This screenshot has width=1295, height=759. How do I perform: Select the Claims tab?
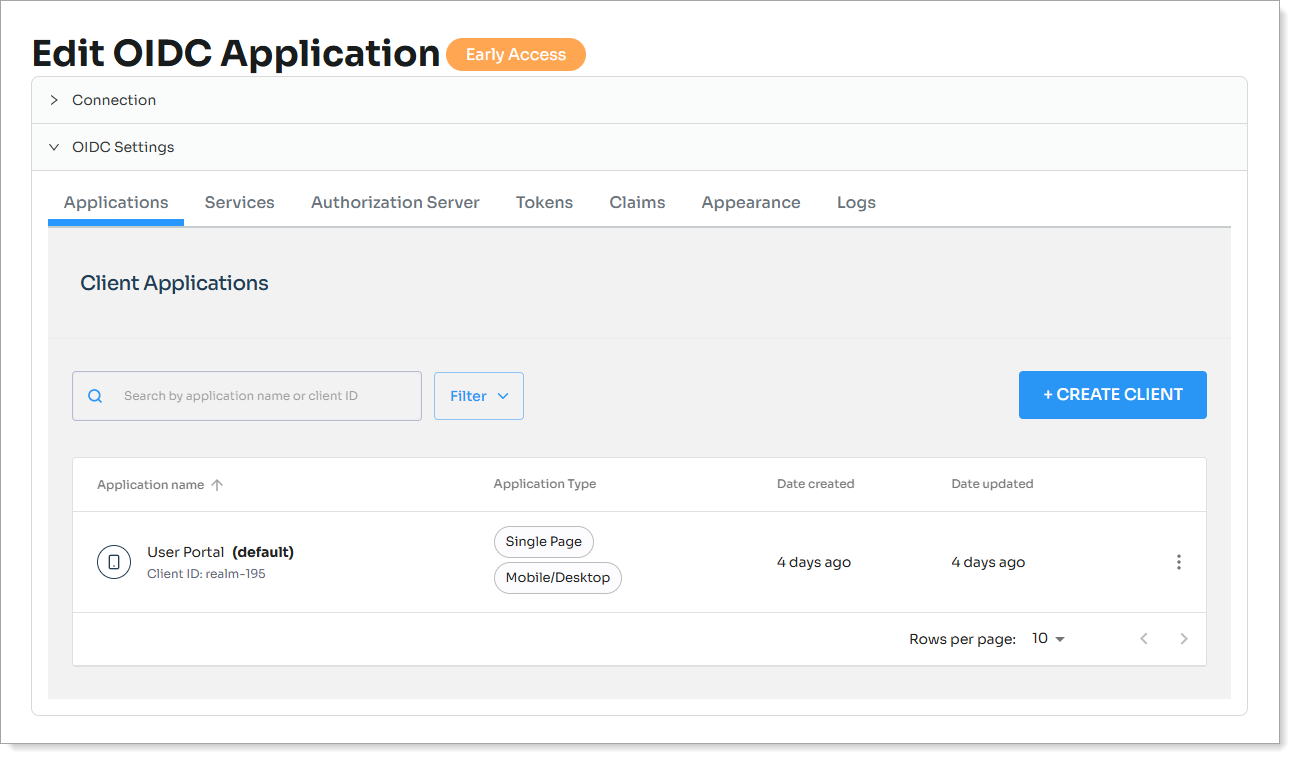pyautogui.click(x=637, y=202)
